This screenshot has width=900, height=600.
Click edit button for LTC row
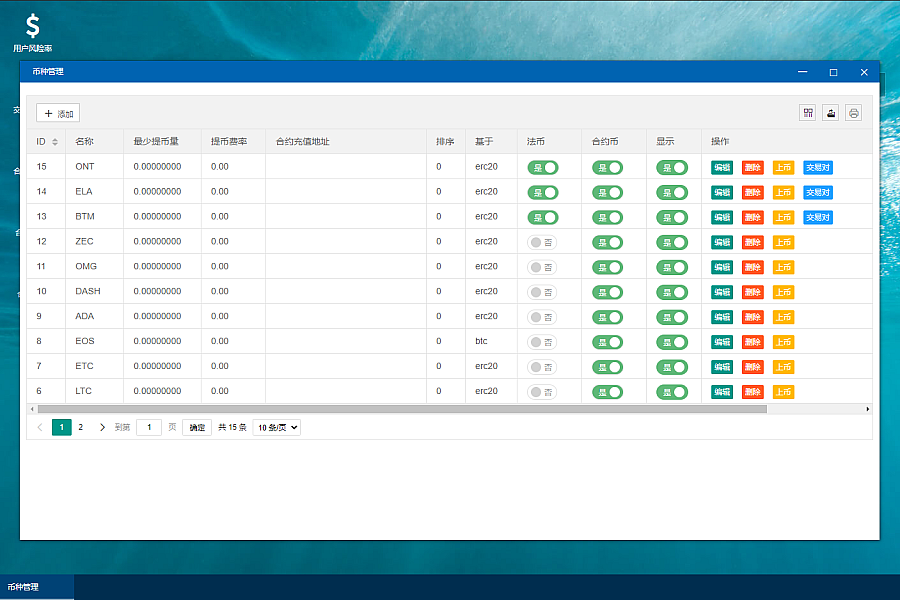click(x=722, y=392)
